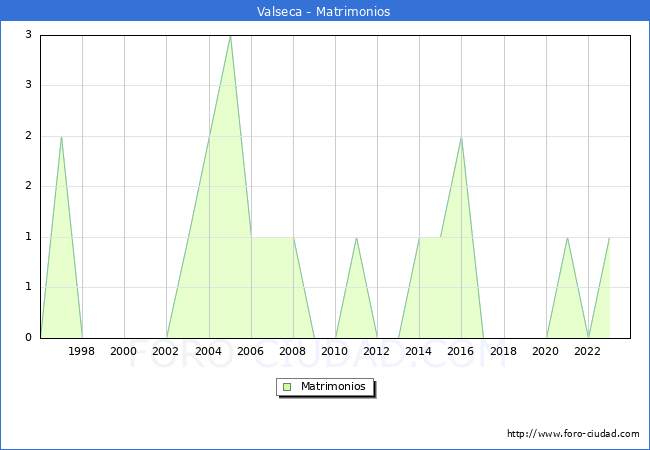
Task: Click the 1997 peak data point
Action: coord(61,137)
